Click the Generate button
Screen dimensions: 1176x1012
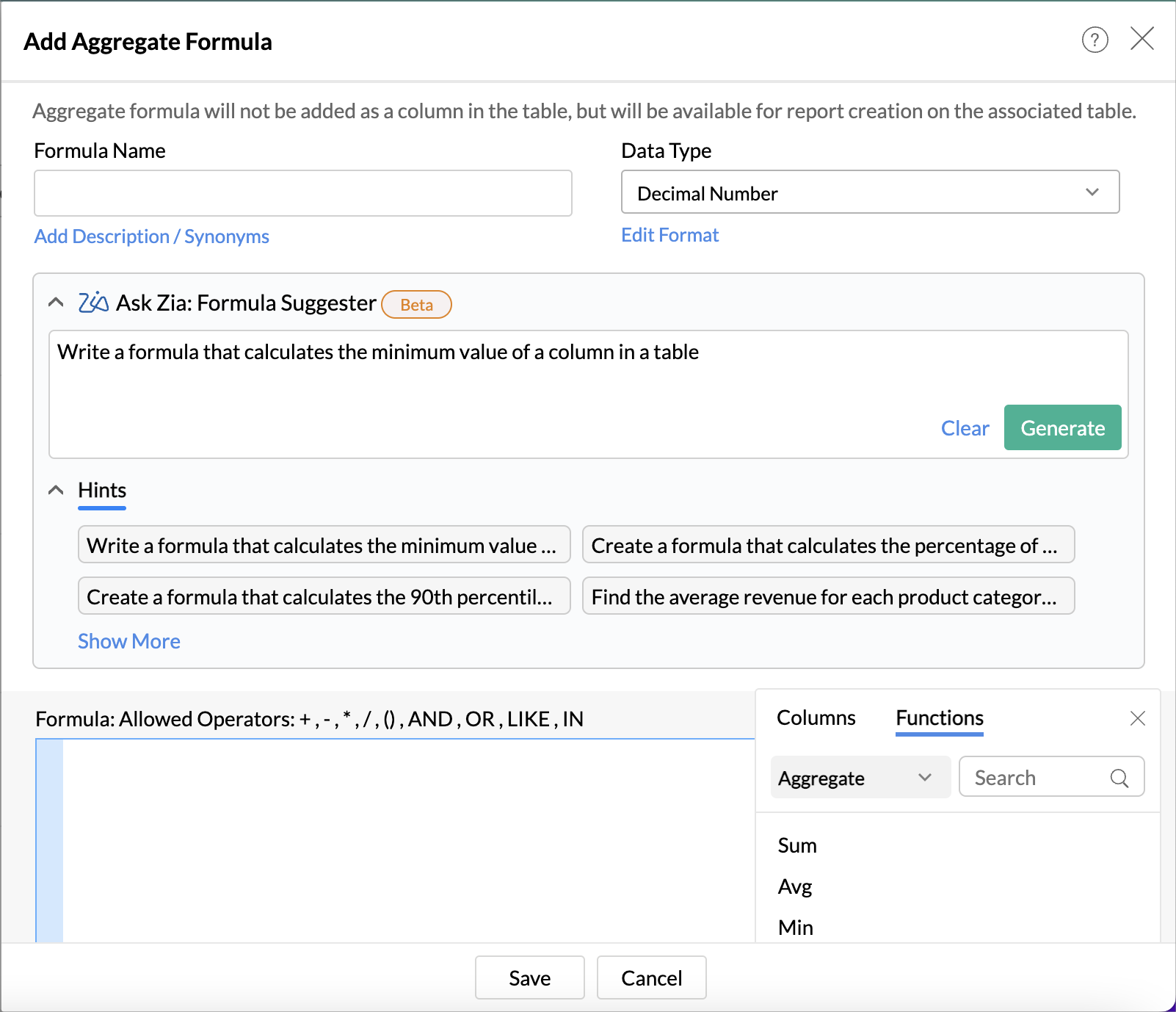coord(1062,427)
